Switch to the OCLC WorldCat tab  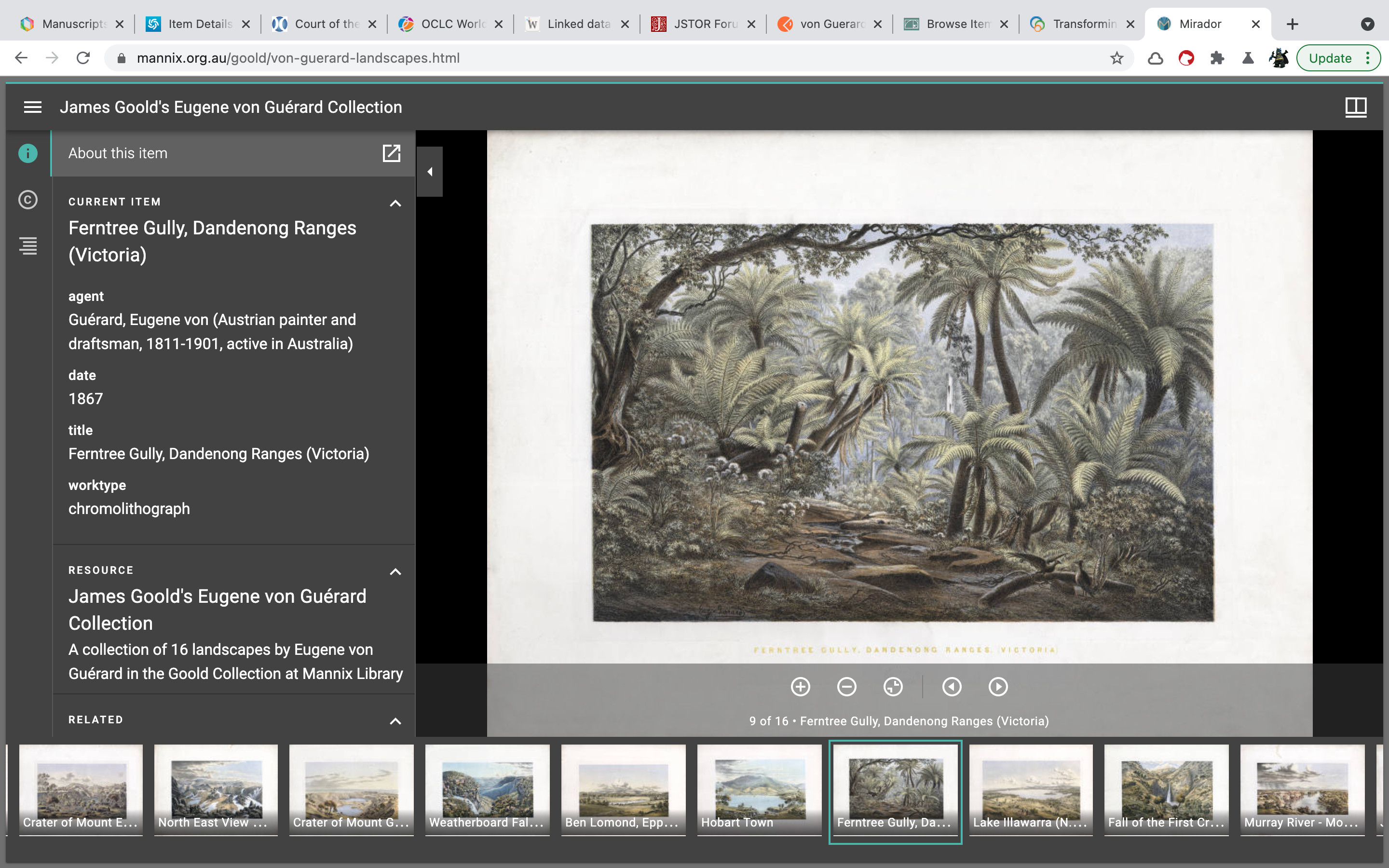pos(452,24)
